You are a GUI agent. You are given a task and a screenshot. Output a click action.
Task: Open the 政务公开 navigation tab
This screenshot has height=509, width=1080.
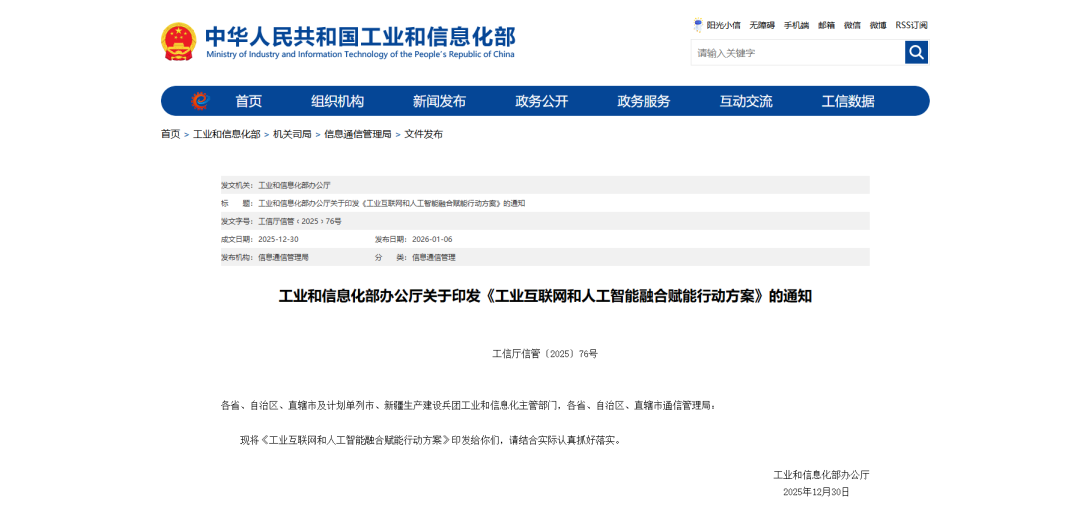pos(541,101)
